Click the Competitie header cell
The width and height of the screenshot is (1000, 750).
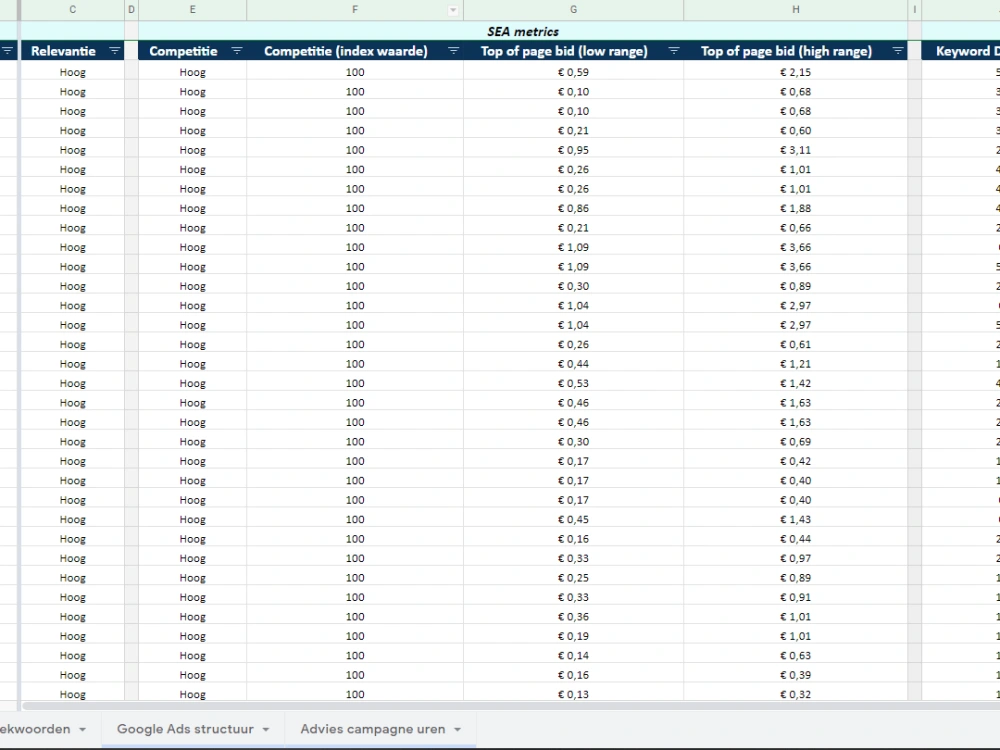(192, 51)
